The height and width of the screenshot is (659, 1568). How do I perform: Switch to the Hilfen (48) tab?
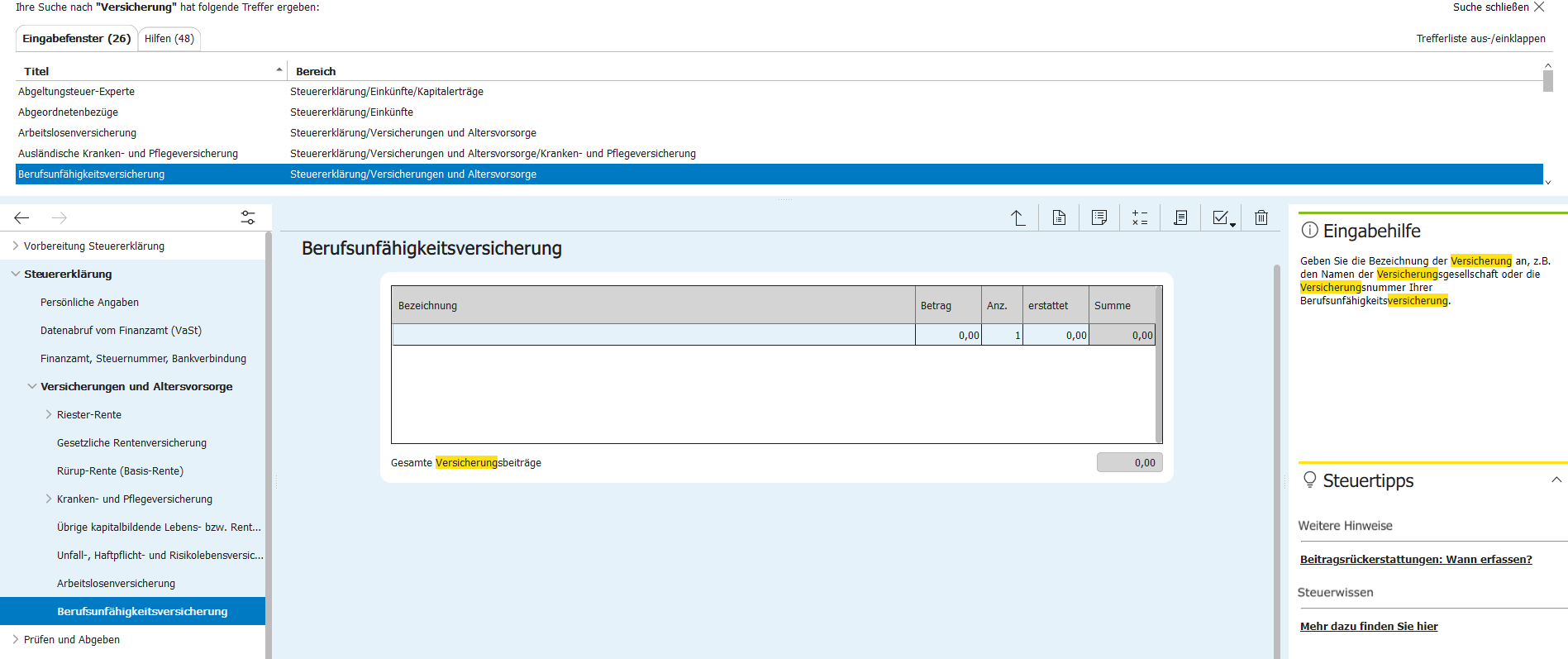click(x=169, y=39)
